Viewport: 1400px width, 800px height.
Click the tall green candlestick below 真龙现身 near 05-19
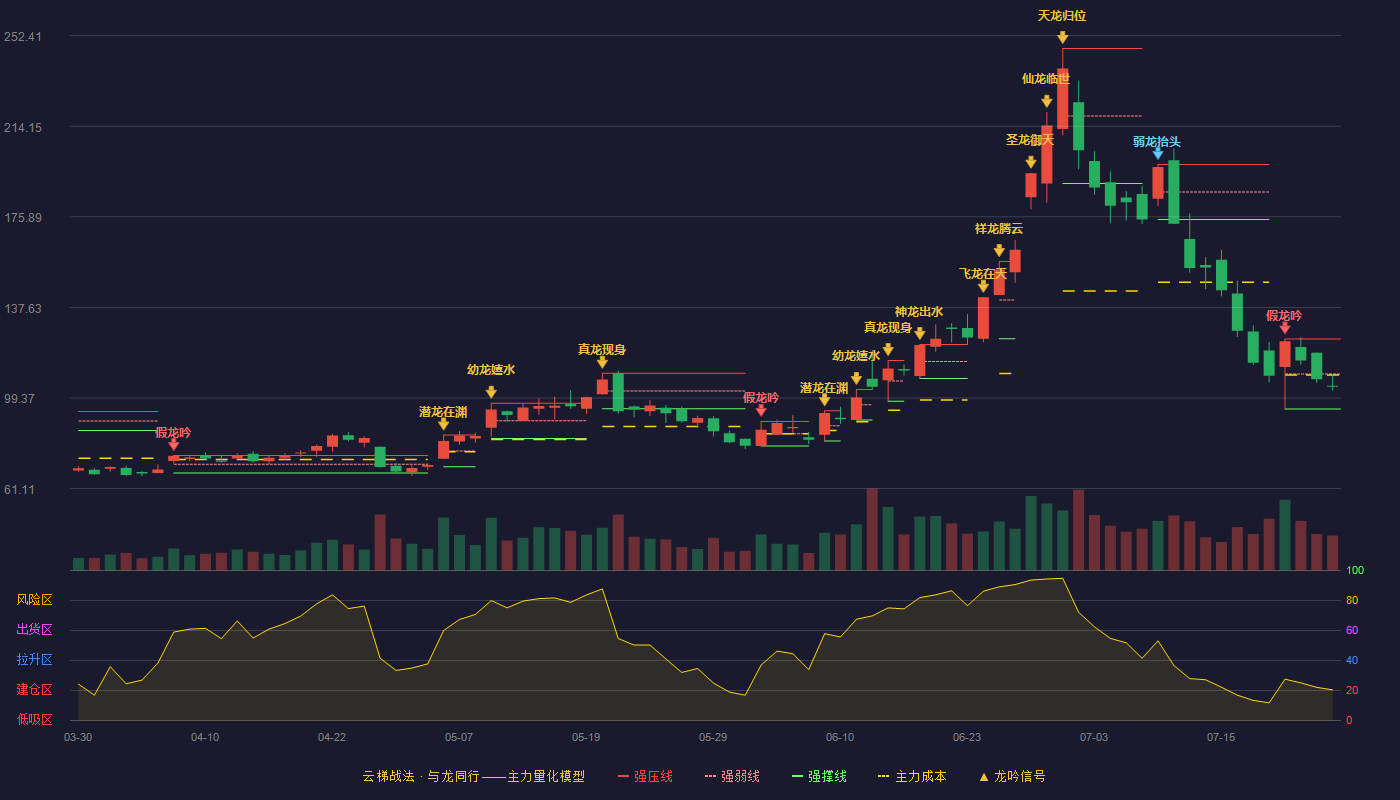(618, 392)
